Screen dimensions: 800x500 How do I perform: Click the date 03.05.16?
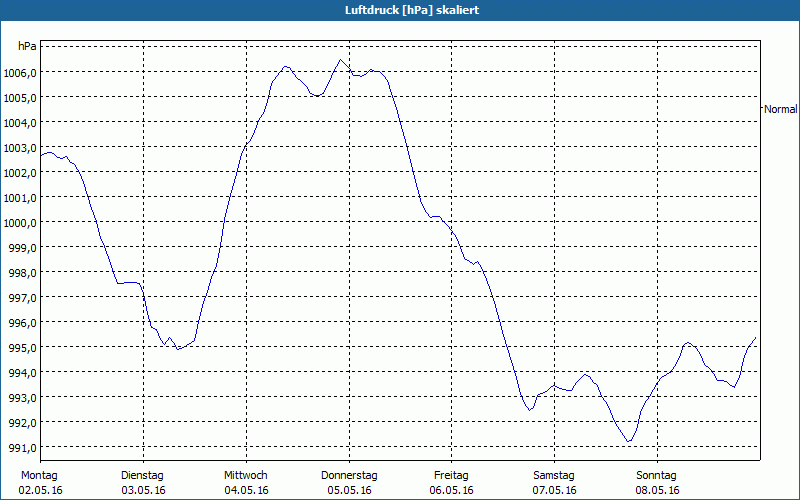coord(143,490)
